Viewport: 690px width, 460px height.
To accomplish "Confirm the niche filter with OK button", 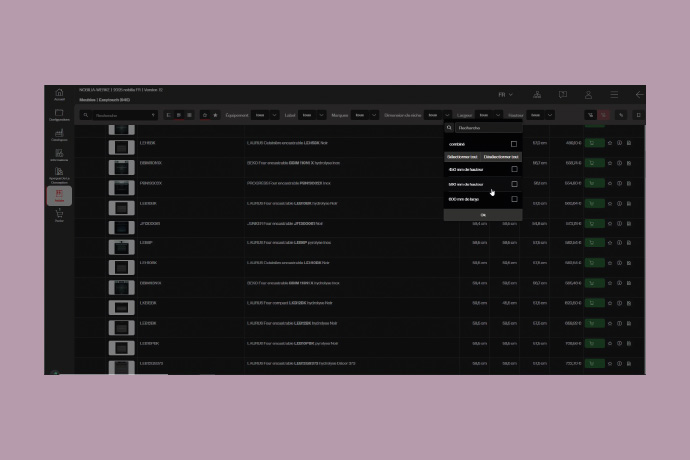I will [x=483, y=215].
